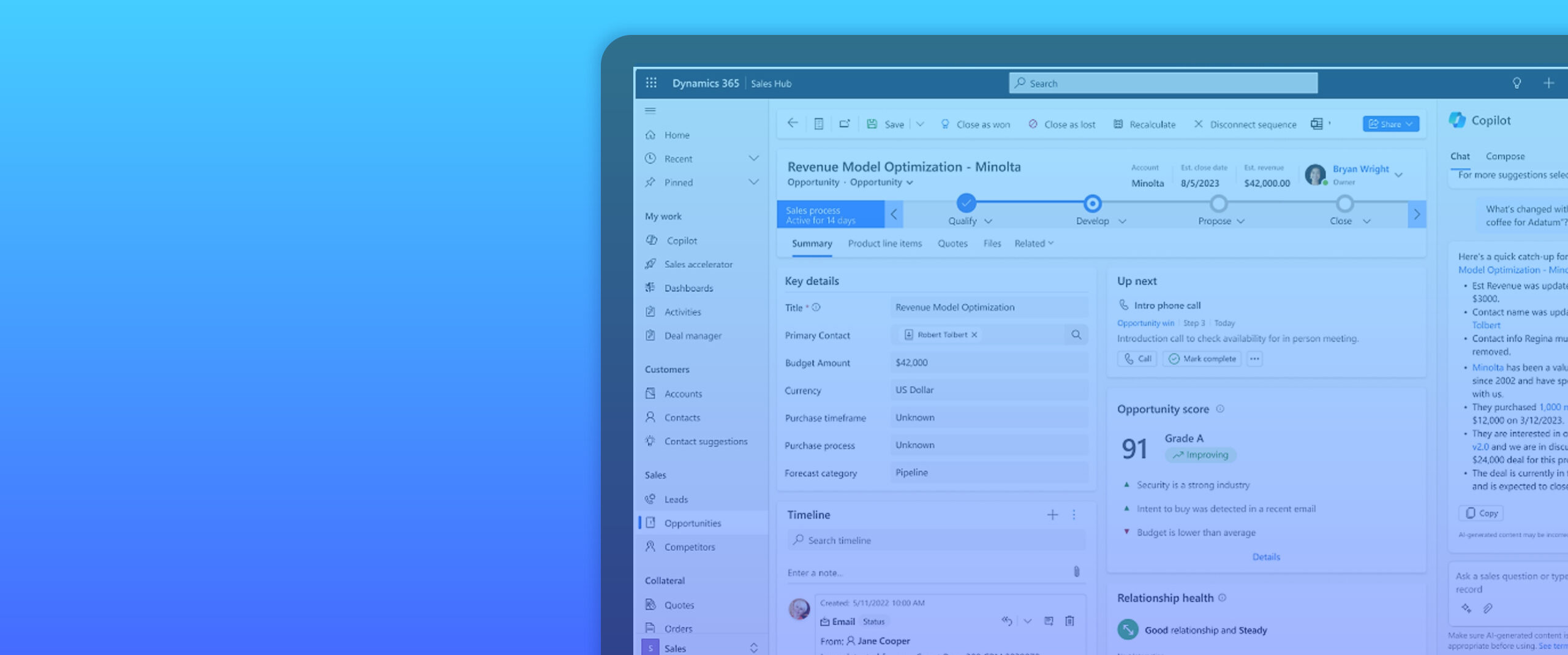Expand the Pinned section chevron

click(753, 182)
